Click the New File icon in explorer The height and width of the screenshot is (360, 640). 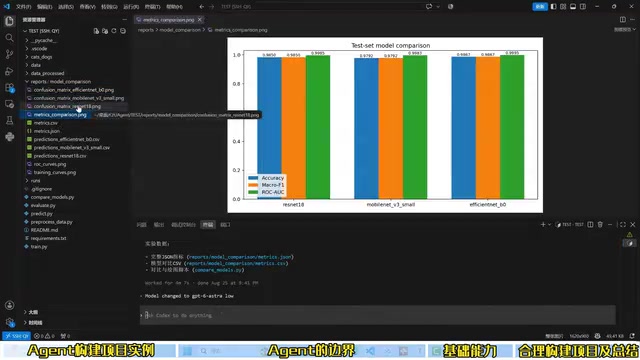click(x=96, y=31)
